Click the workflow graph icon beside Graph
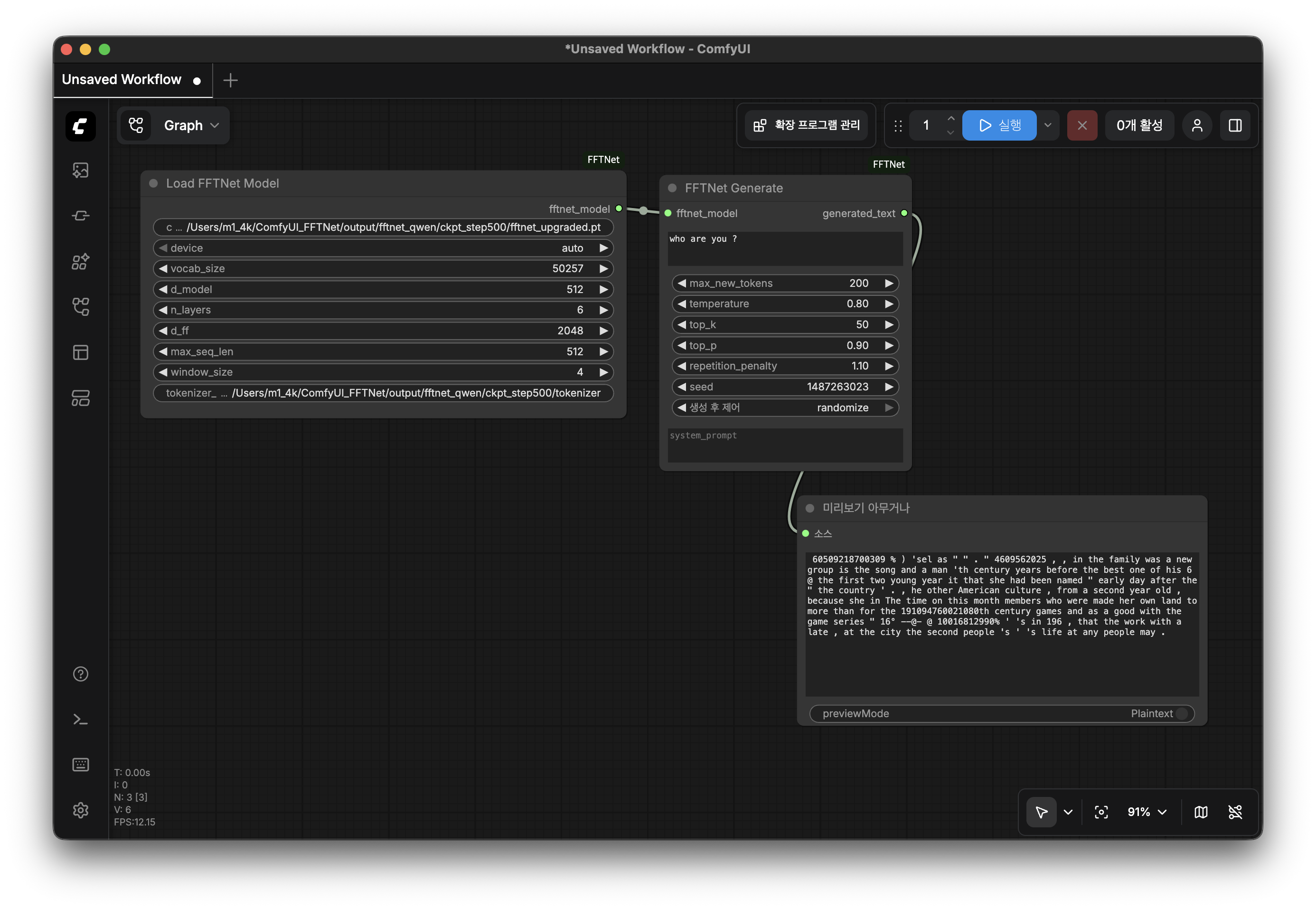The image size is (1316, 910). 136,125
